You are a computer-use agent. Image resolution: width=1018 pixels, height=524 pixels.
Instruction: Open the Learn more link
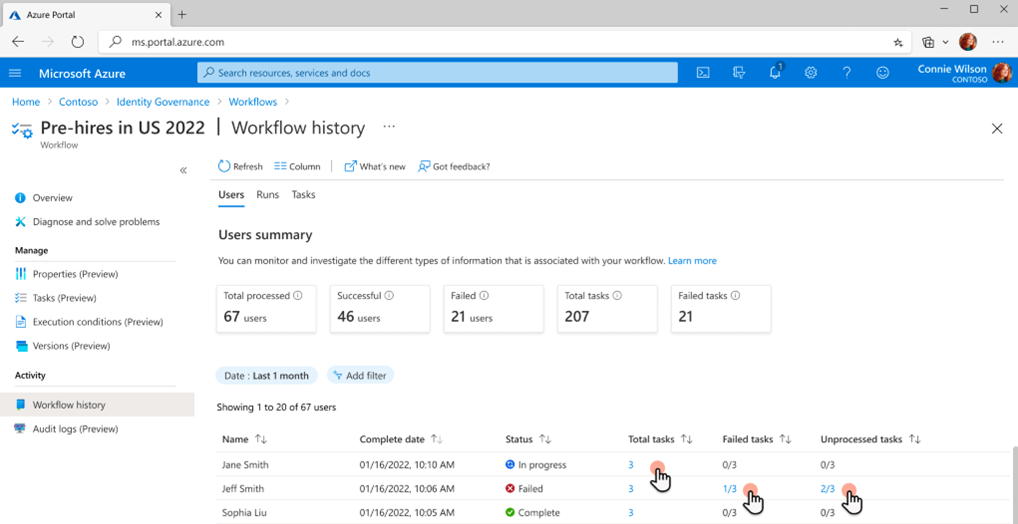coord(692,261)
